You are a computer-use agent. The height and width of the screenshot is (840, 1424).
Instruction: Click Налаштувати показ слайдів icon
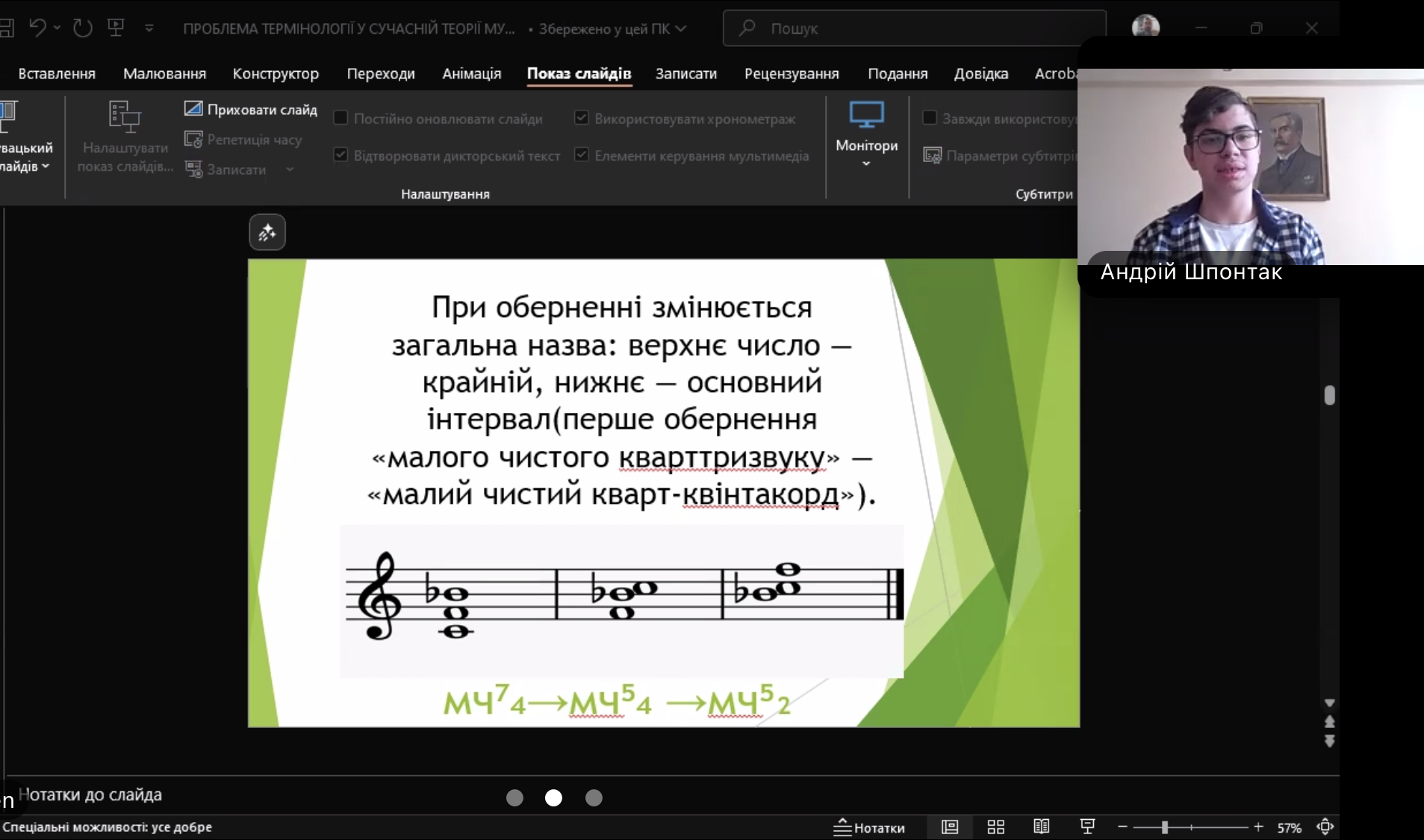(125, 116)
